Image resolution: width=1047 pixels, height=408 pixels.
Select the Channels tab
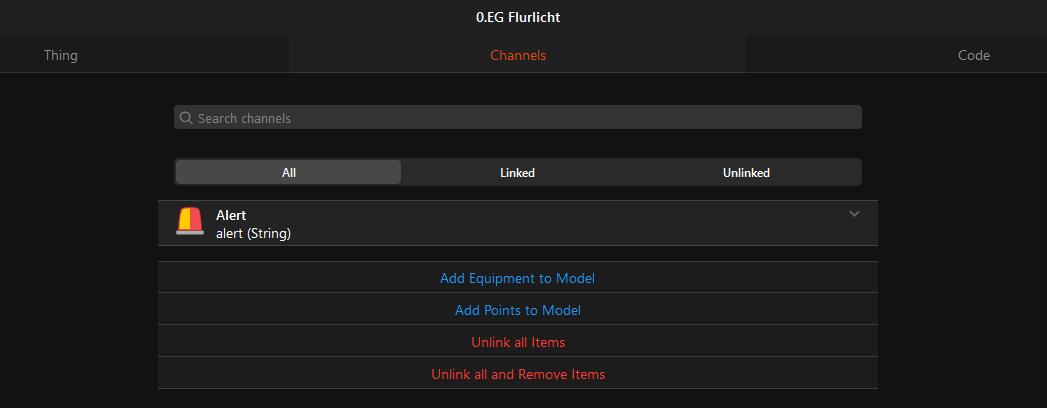(x=518, y=55)
